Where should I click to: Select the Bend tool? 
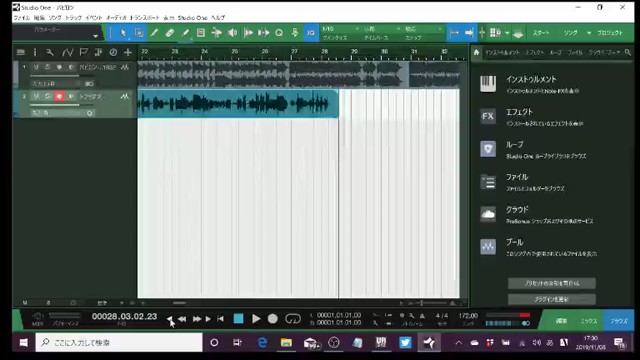tap(217, 33)
